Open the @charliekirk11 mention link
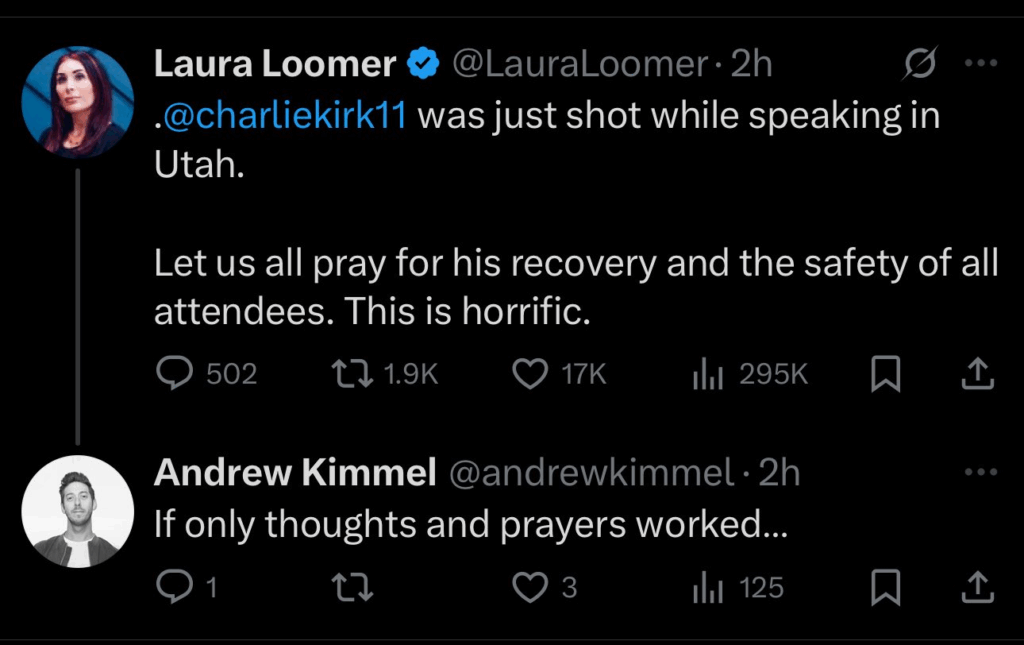The height and width of the screenshot is (645, 1024). coord(284,116)
